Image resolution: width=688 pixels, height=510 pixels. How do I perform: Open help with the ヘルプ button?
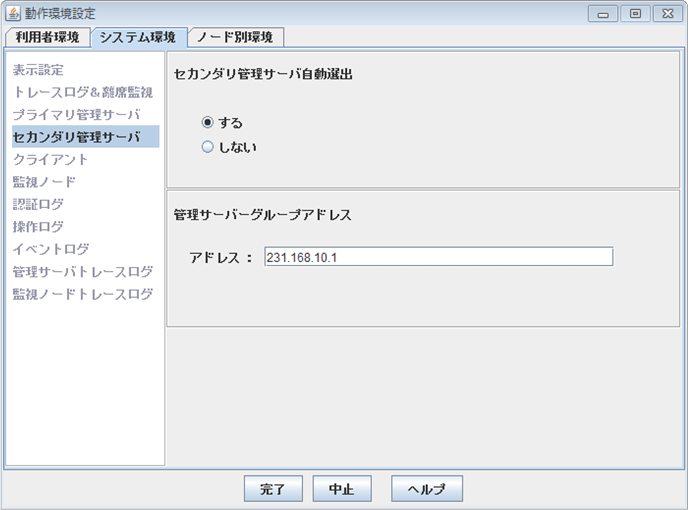(x=426, y=488)
